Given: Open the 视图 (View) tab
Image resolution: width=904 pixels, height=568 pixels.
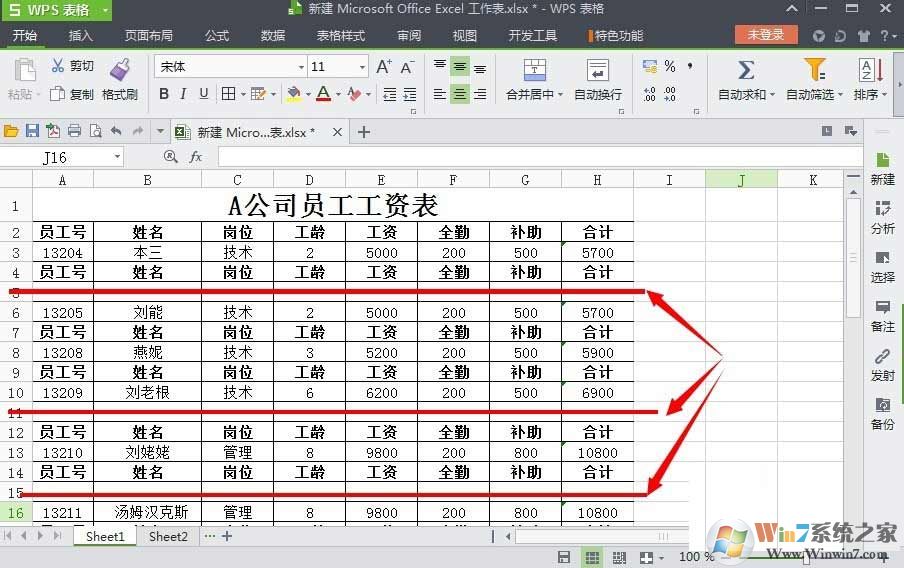Looking at the screenshot, I should 465,36.
